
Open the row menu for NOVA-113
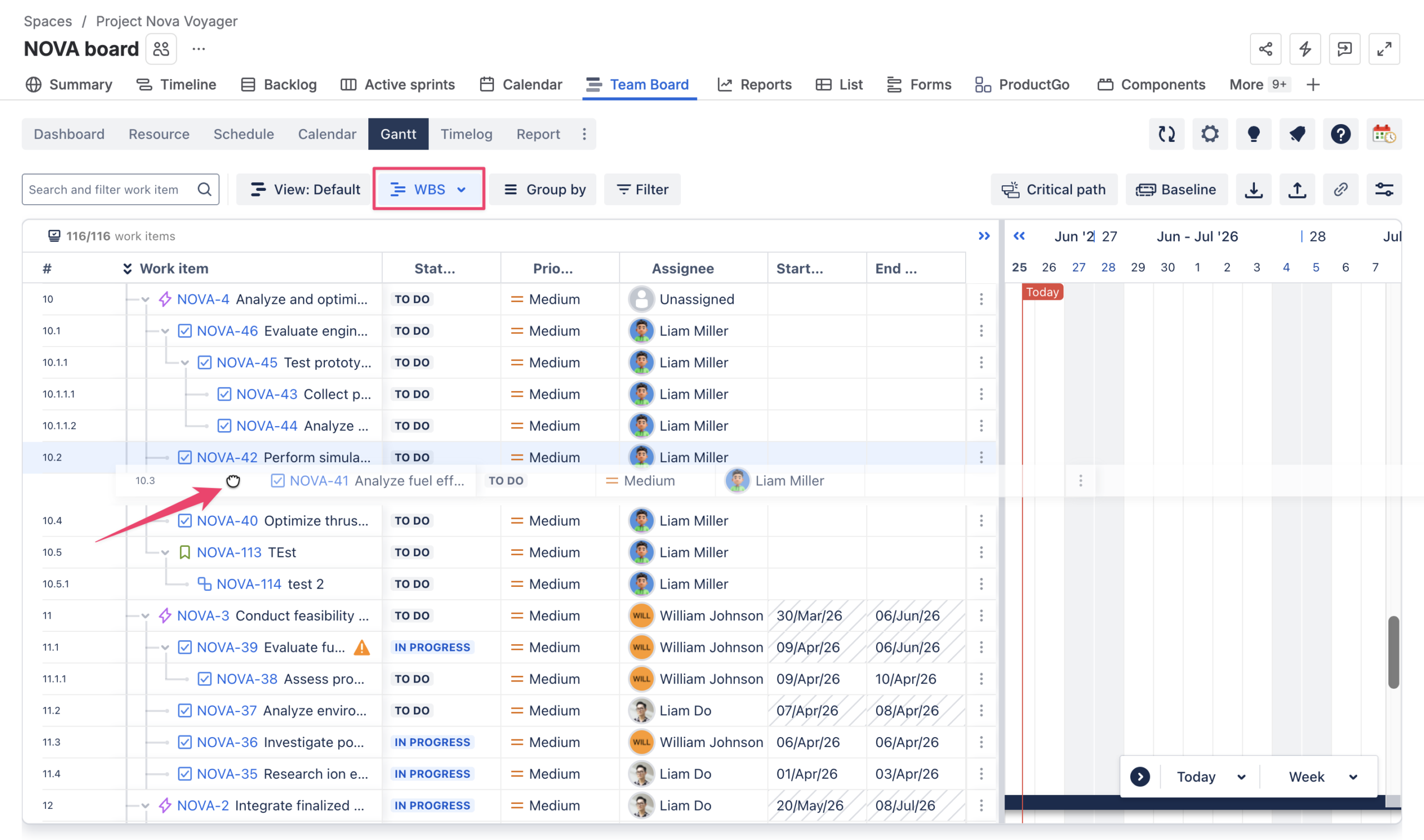981,552
